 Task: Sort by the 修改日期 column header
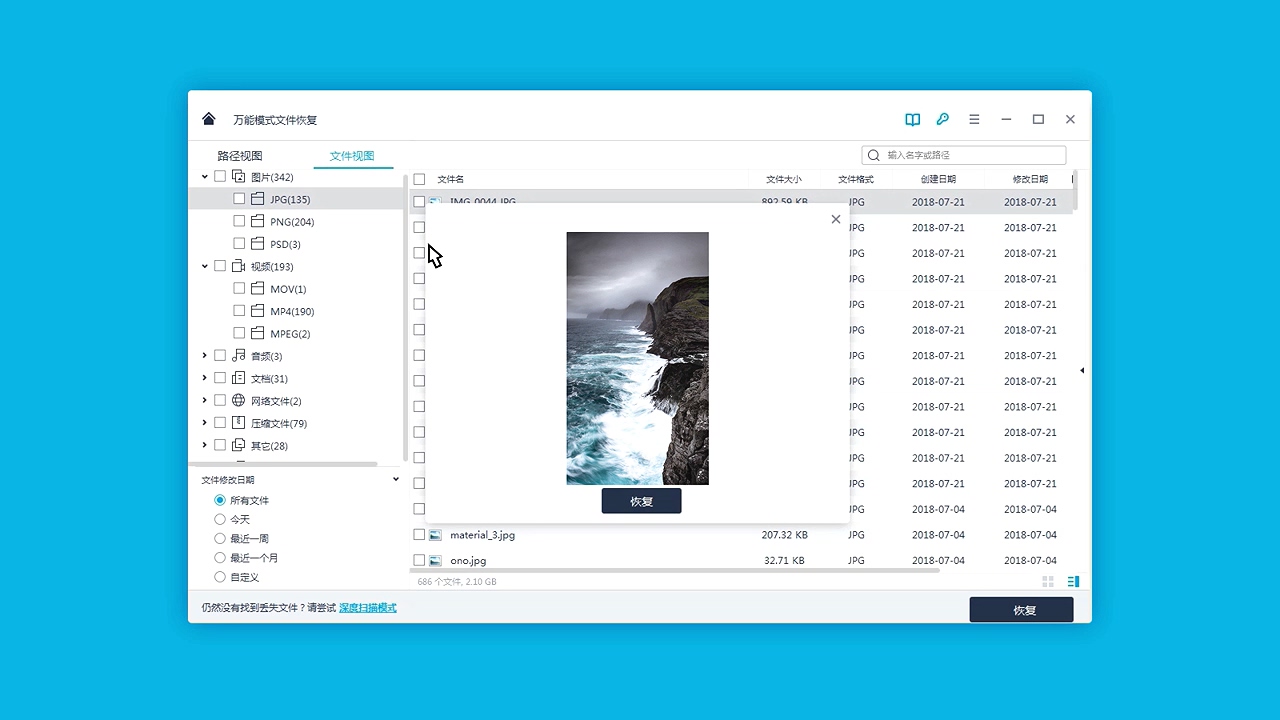1030,179
